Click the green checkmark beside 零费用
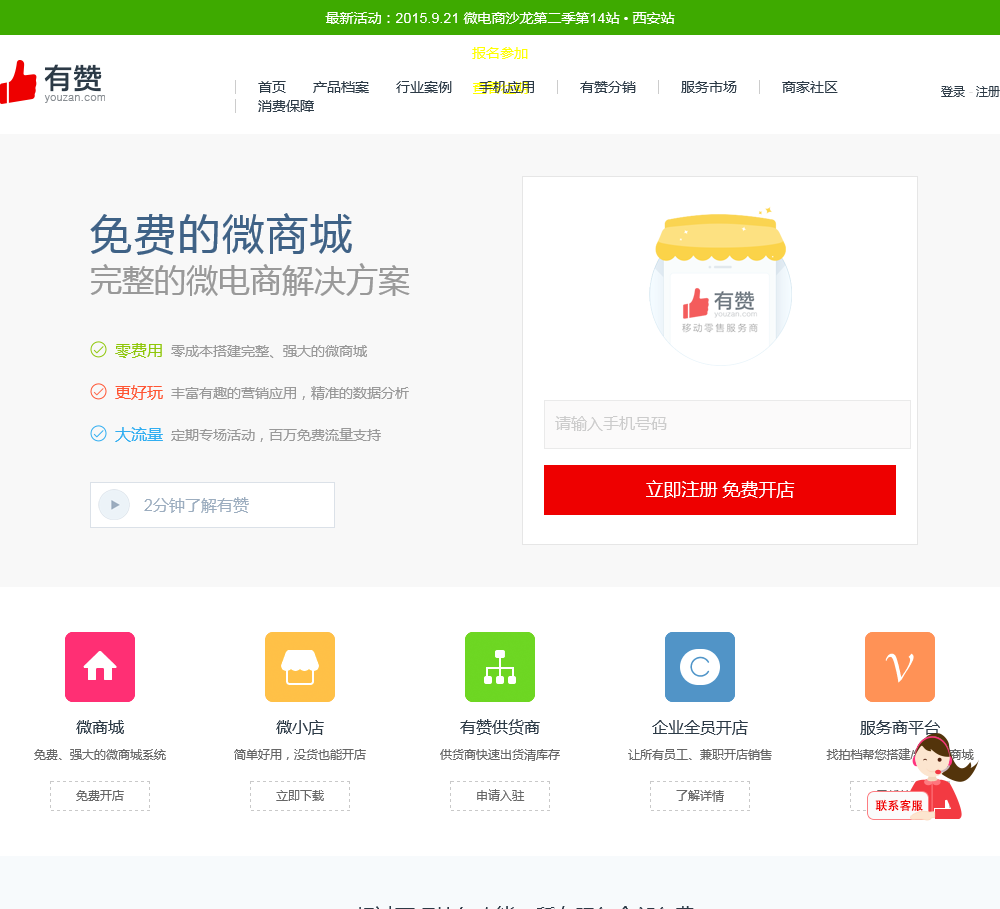 pyautogui.click(x=98, y=350)
